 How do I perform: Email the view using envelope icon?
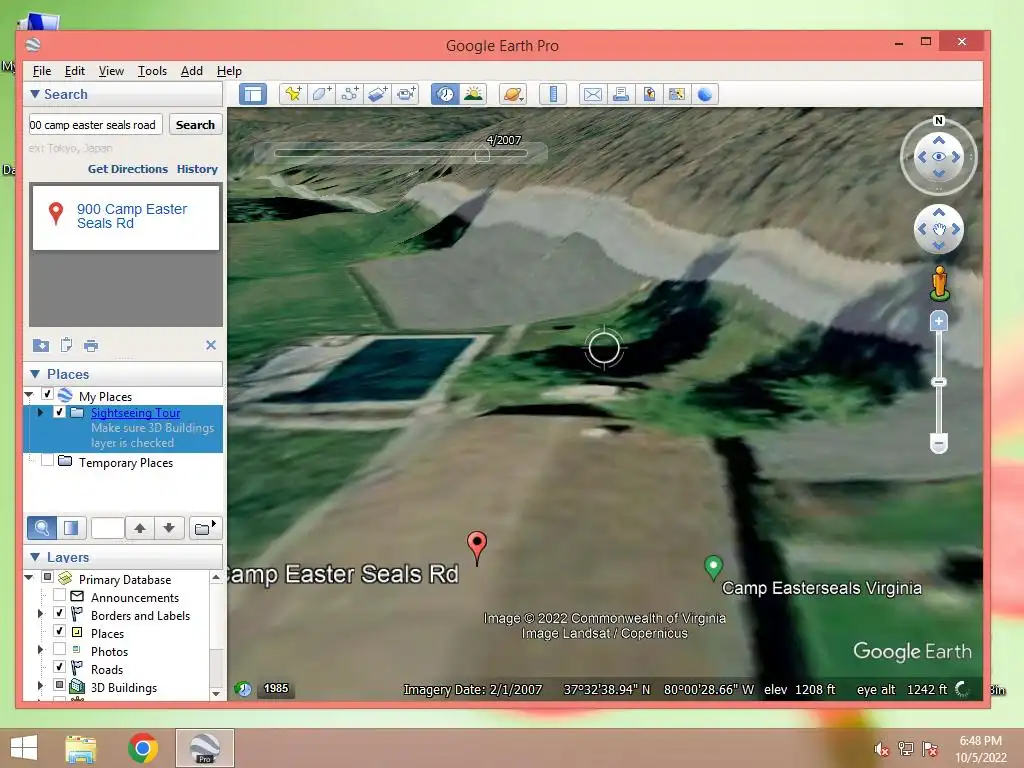(592, 94)
